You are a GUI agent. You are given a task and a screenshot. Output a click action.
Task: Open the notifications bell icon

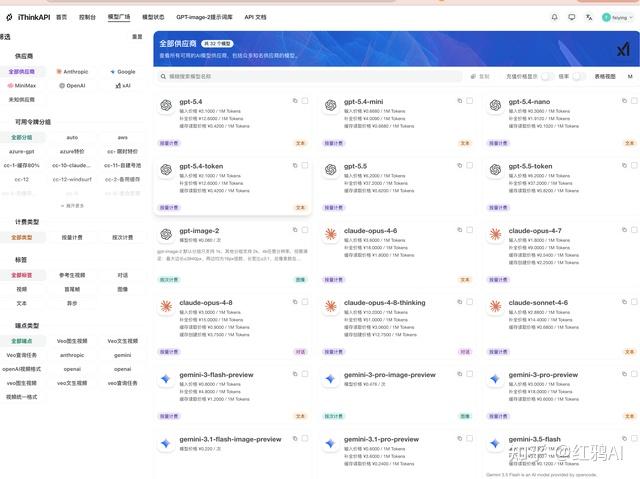click(x=554, y=17)
